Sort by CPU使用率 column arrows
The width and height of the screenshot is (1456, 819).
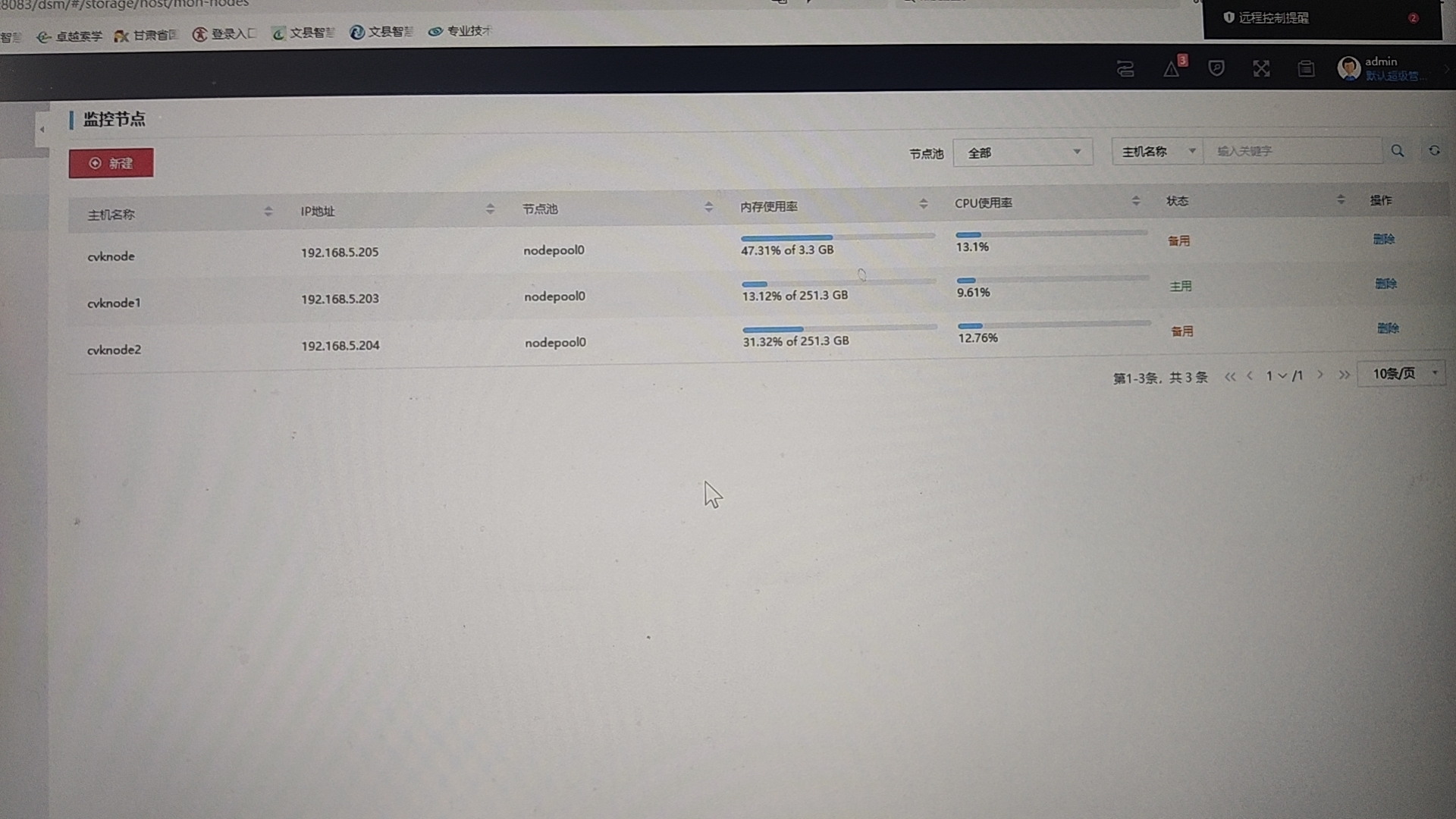click(x=1135, y=201)
